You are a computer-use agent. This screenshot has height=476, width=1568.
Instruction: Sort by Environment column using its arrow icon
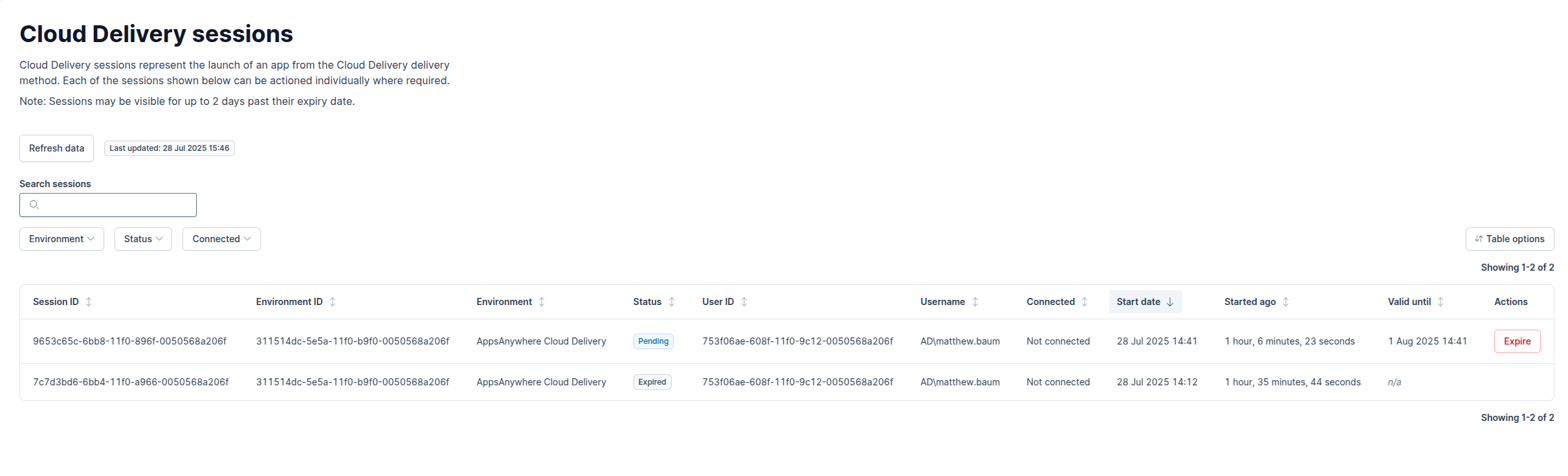pyautogui.click(x=542, y=302)
